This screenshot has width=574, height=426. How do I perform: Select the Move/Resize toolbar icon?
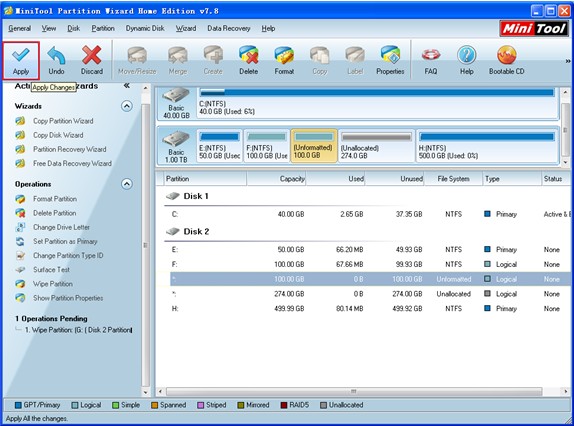coord(137,60)
